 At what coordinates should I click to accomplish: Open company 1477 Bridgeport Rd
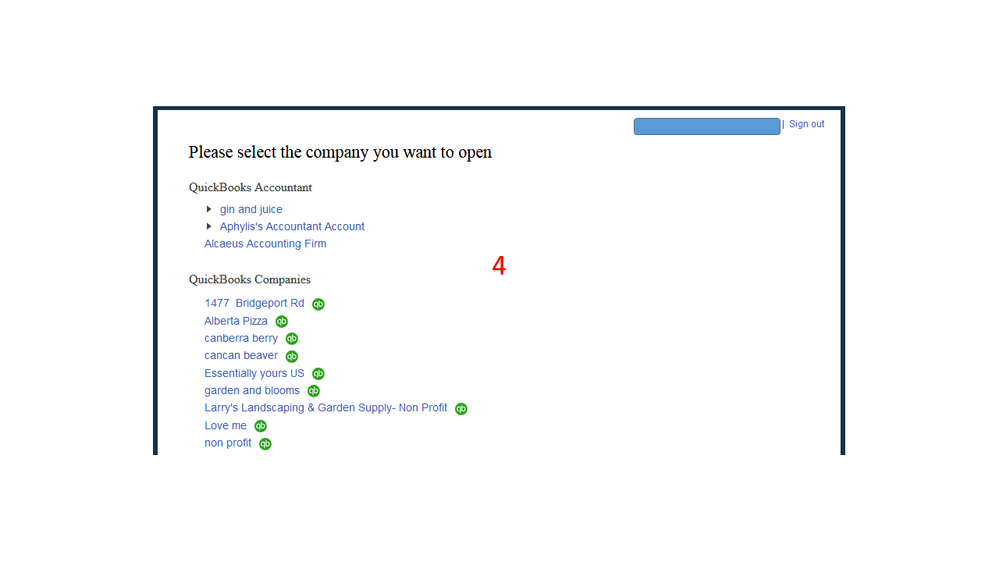(254, 303)
